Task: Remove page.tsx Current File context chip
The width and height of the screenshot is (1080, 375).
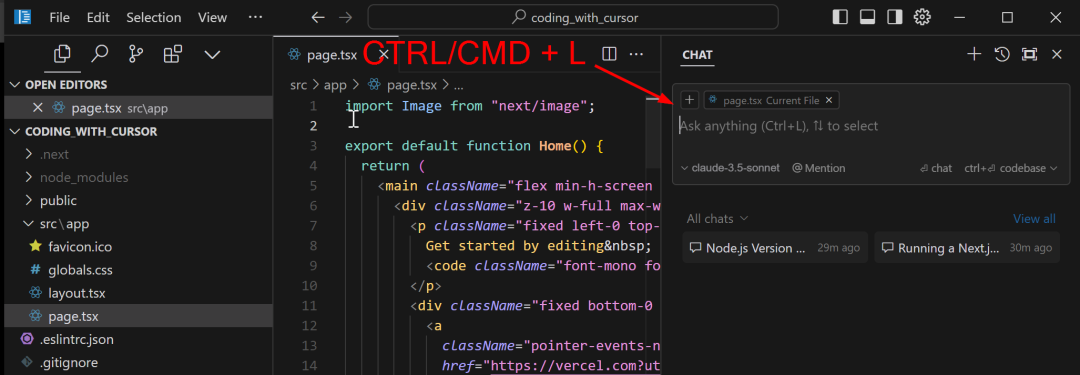Action: click(829, 100)
